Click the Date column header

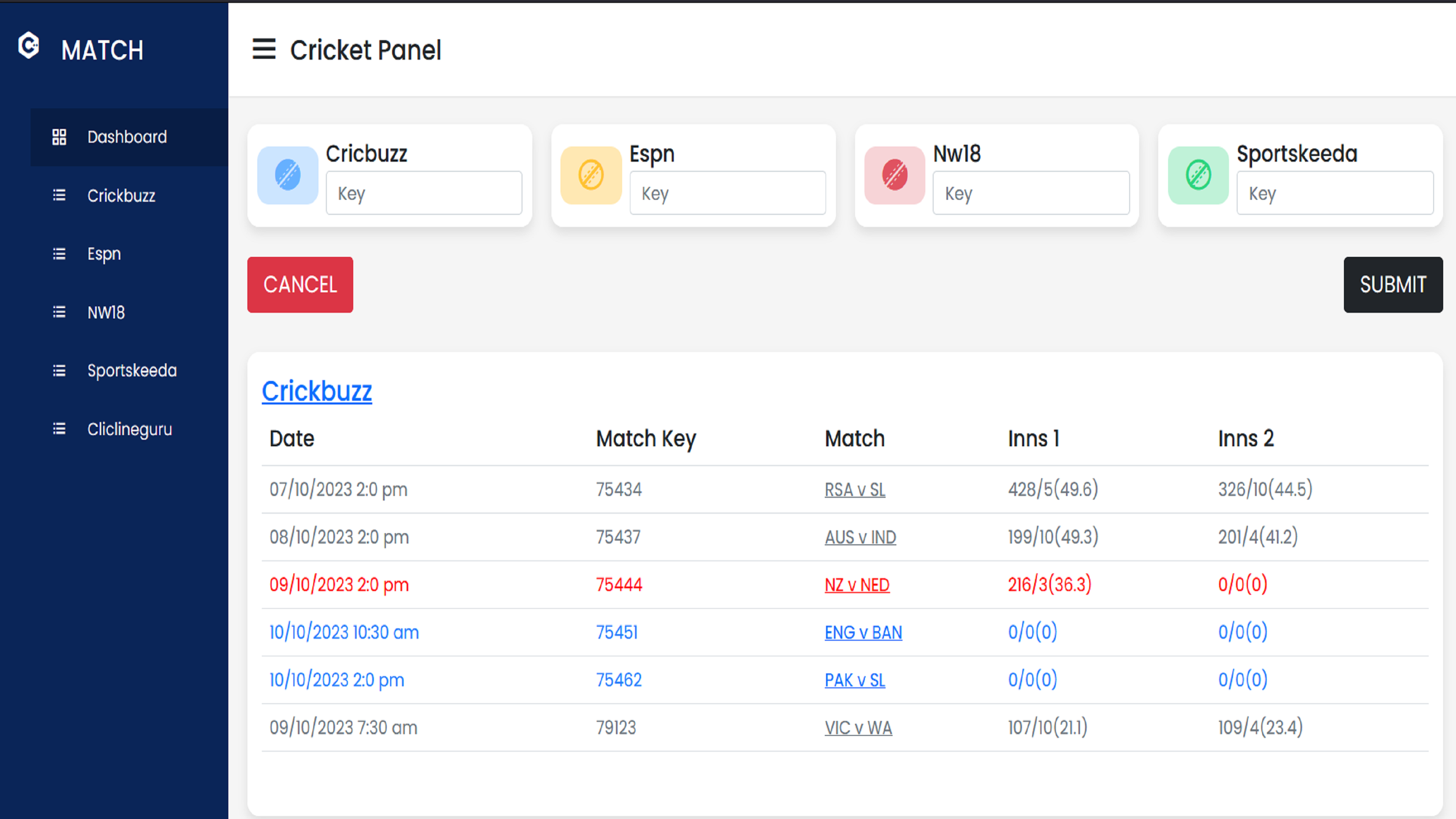(292, 439)
